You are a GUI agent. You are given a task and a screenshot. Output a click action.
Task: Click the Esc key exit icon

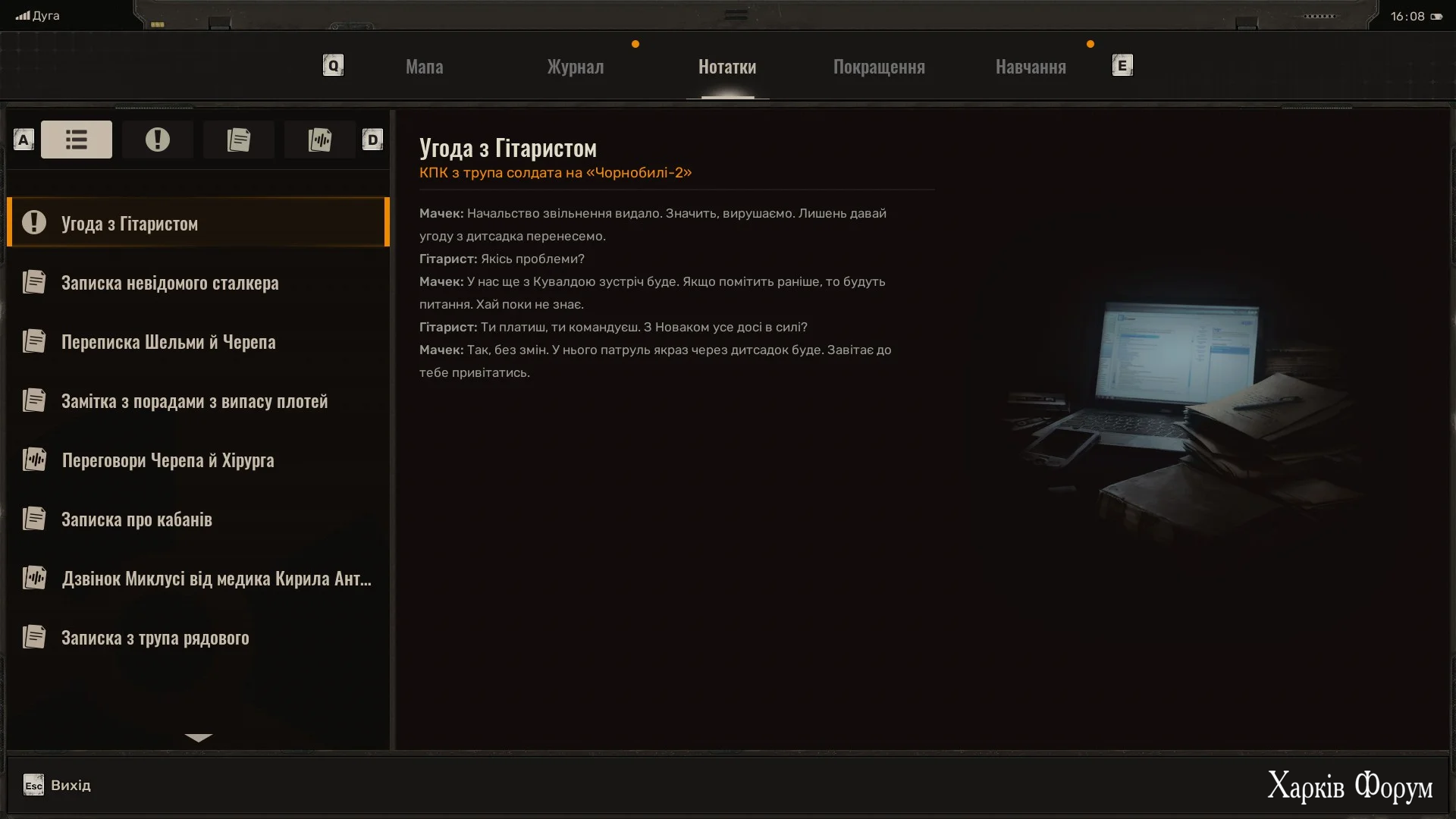(x=33, y=785)
